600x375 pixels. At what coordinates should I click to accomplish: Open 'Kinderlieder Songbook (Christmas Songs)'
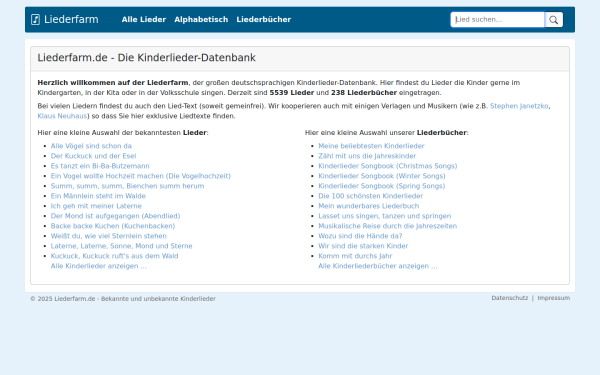(388, 166)
